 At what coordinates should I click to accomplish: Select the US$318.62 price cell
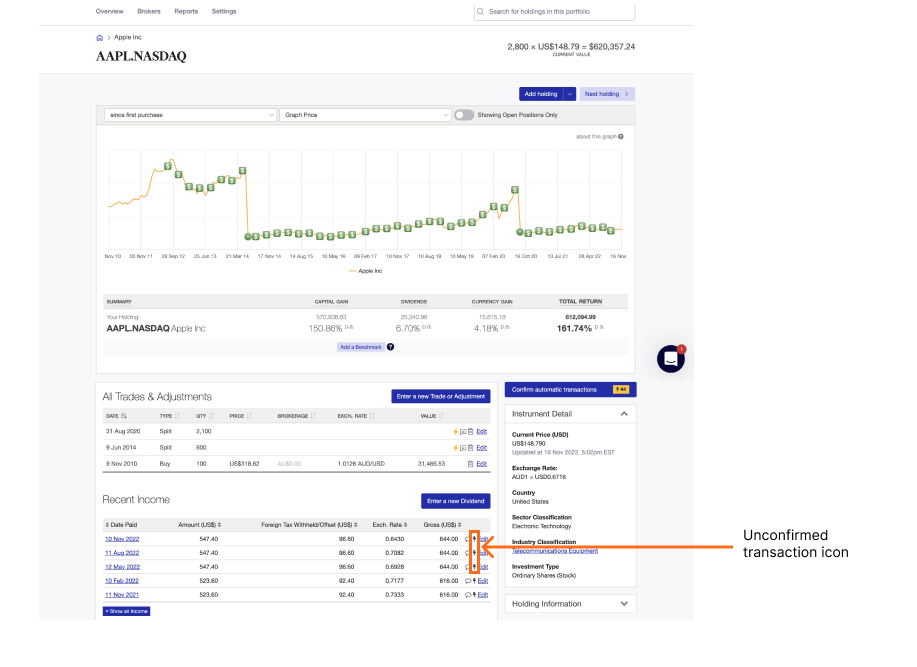pos(244,464)
